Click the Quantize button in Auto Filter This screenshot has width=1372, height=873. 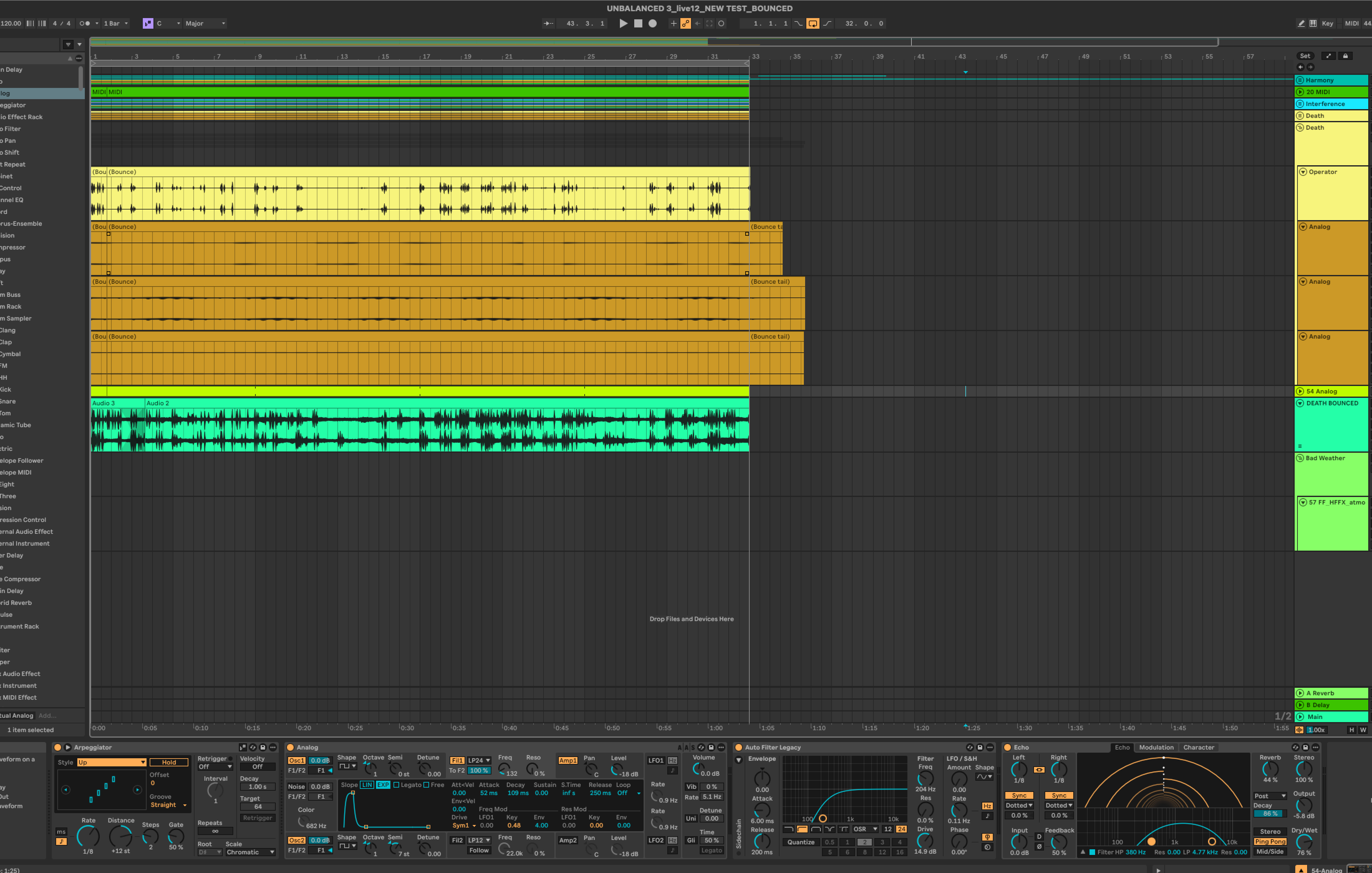[x=800, y=842]
